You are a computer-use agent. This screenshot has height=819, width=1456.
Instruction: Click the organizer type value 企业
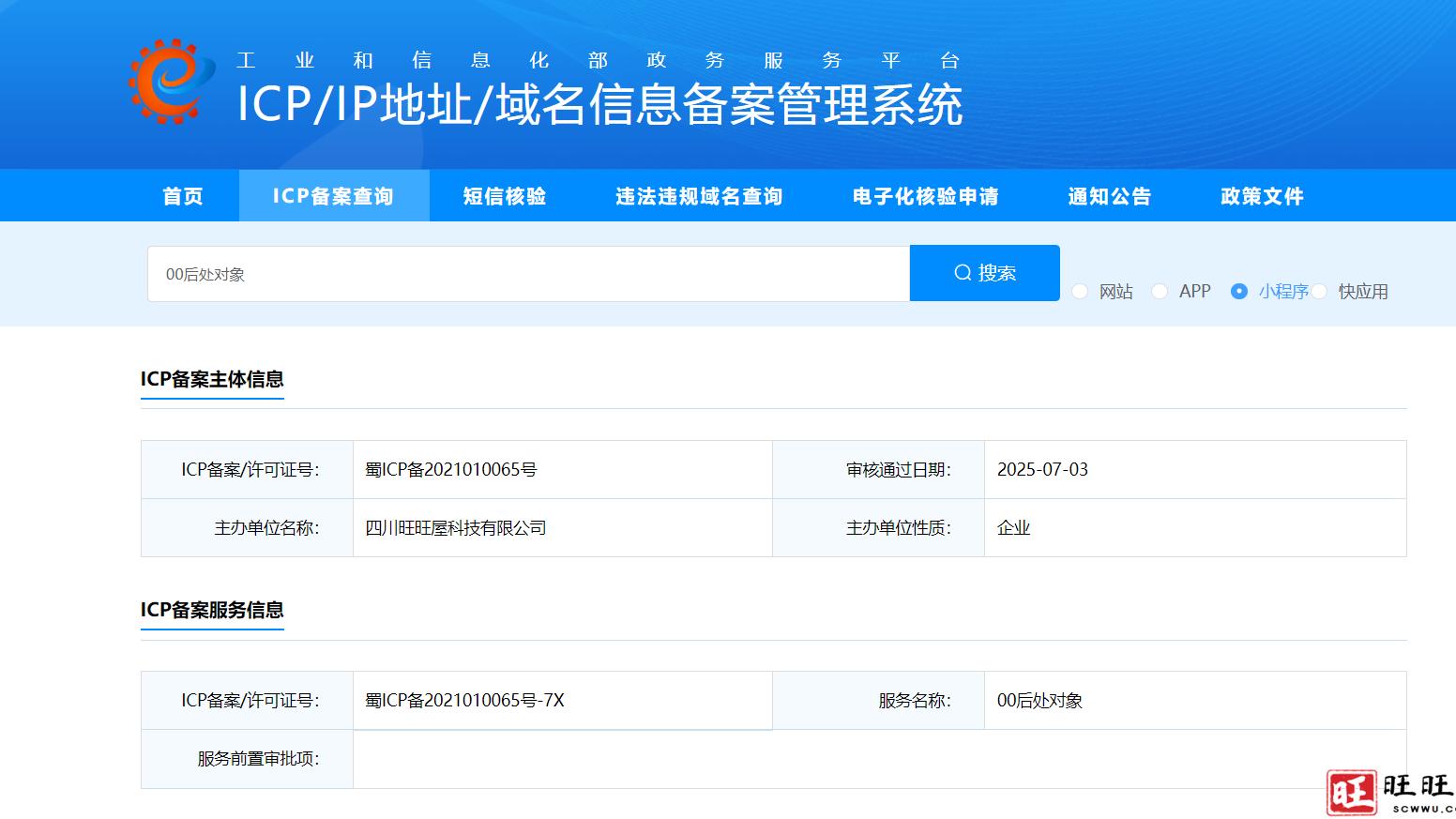coord(1013,527)
